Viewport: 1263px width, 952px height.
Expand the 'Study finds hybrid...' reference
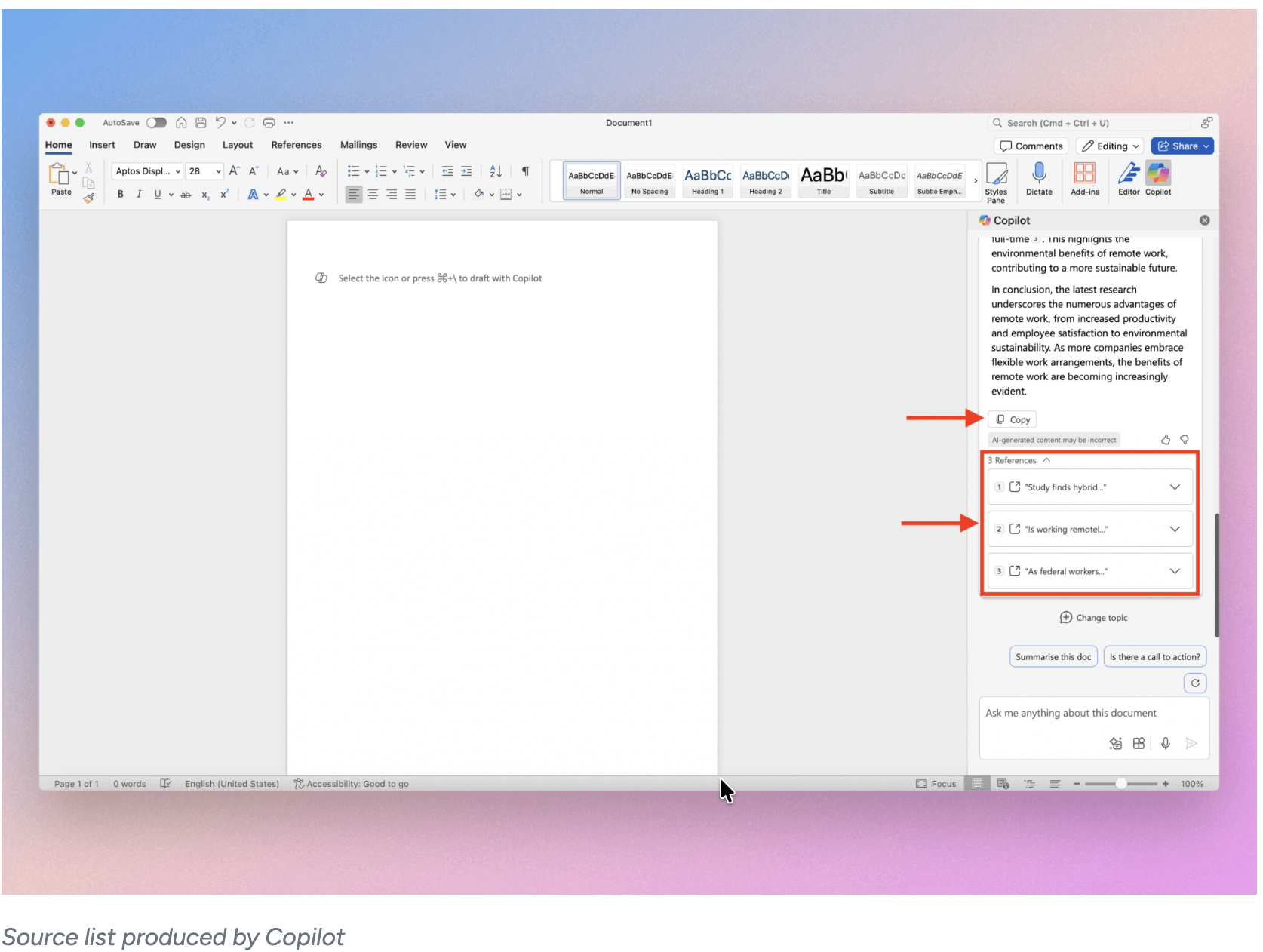1175,487
